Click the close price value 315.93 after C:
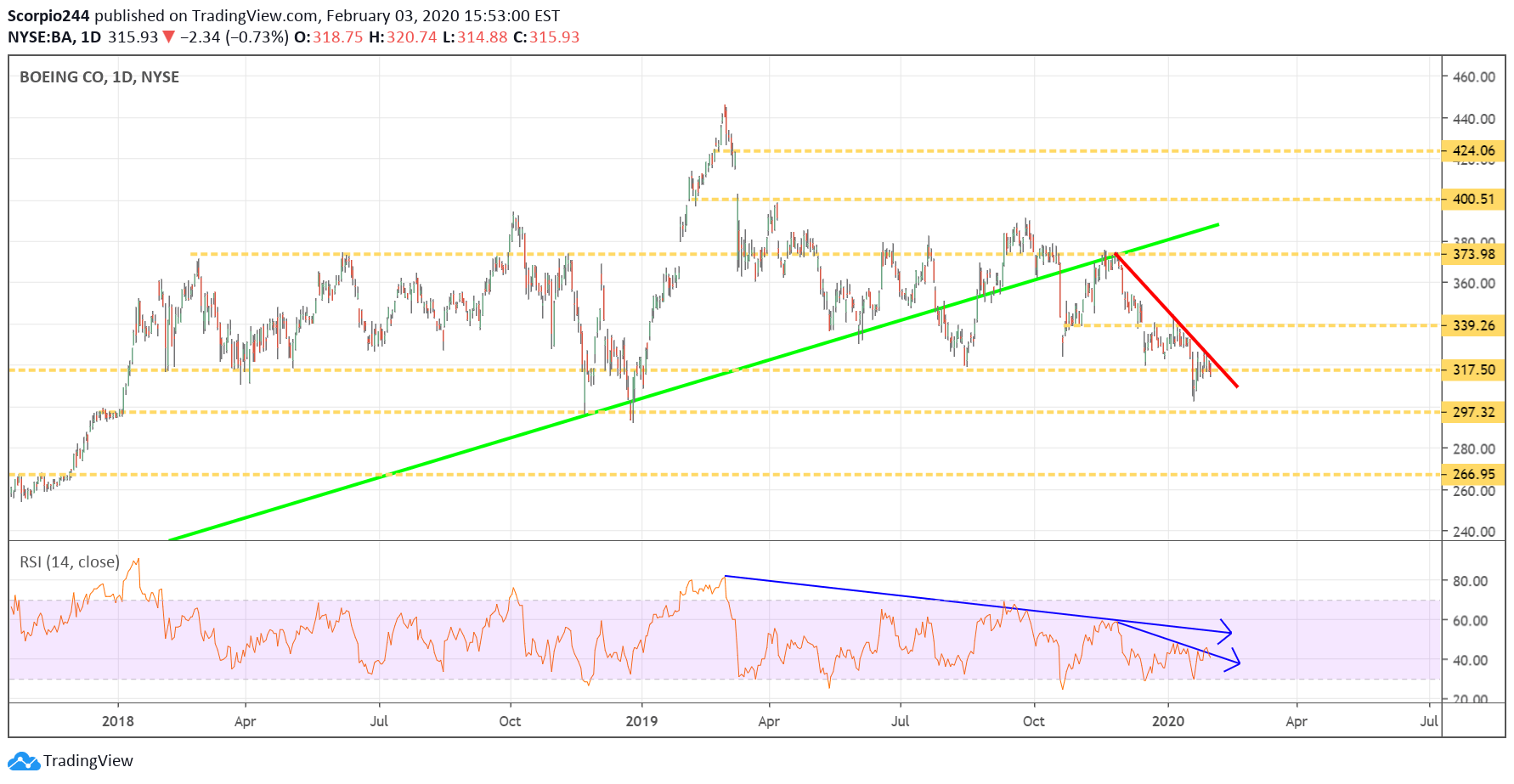 point(554,37)
